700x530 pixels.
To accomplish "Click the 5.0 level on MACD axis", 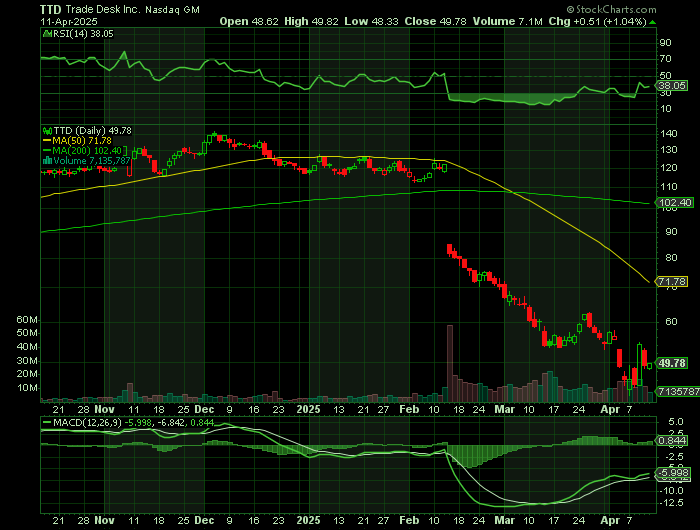I will [x=676, y=422].
